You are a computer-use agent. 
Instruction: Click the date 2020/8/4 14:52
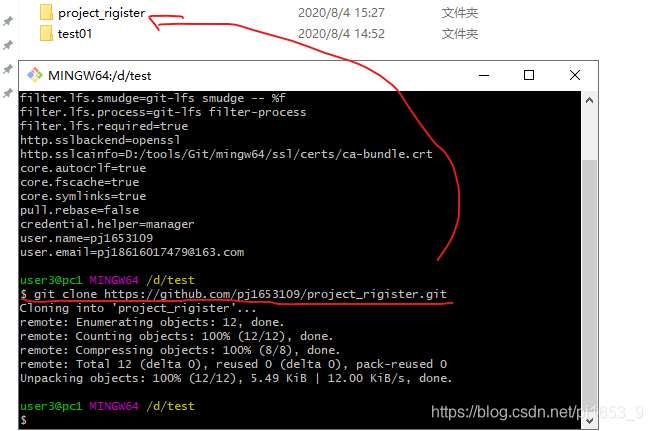(x=341, y=33)
